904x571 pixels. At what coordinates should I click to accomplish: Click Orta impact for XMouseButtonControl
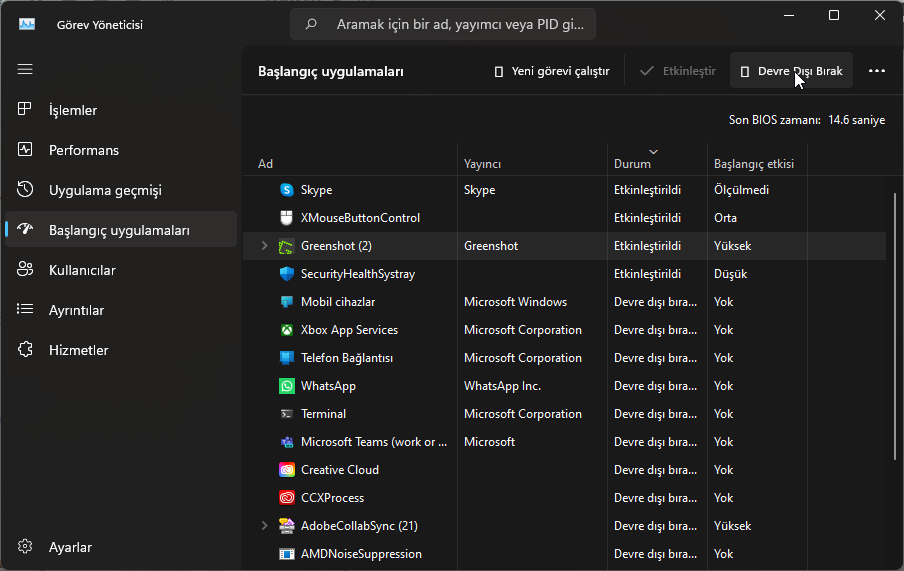pyautogui.click(x=725, y=217)
